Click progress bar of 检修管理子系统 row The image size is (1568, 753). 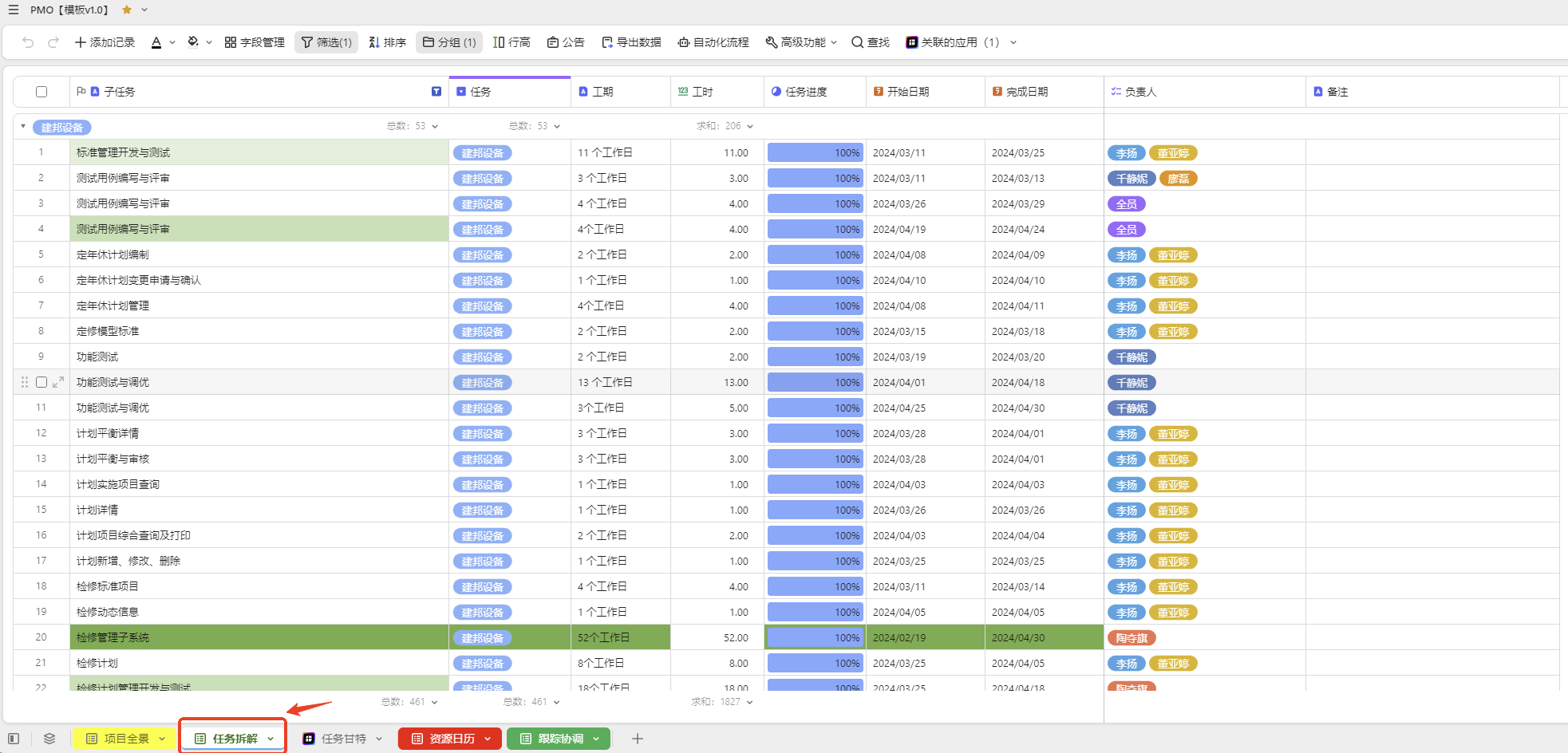tap(816, 637)
